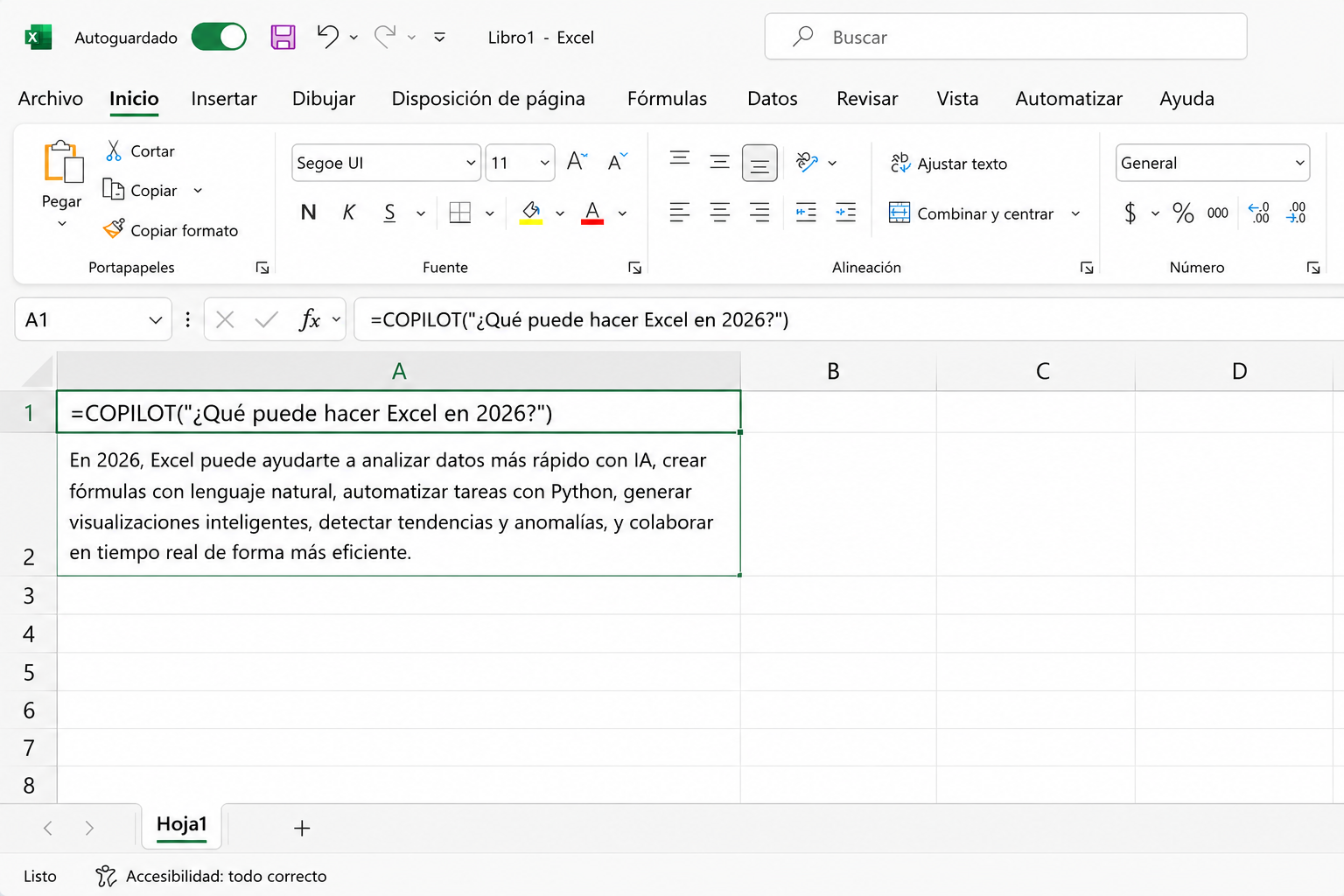1344x896 pixels.
Task: Apply yellow fill color
Action: [531, 213]
